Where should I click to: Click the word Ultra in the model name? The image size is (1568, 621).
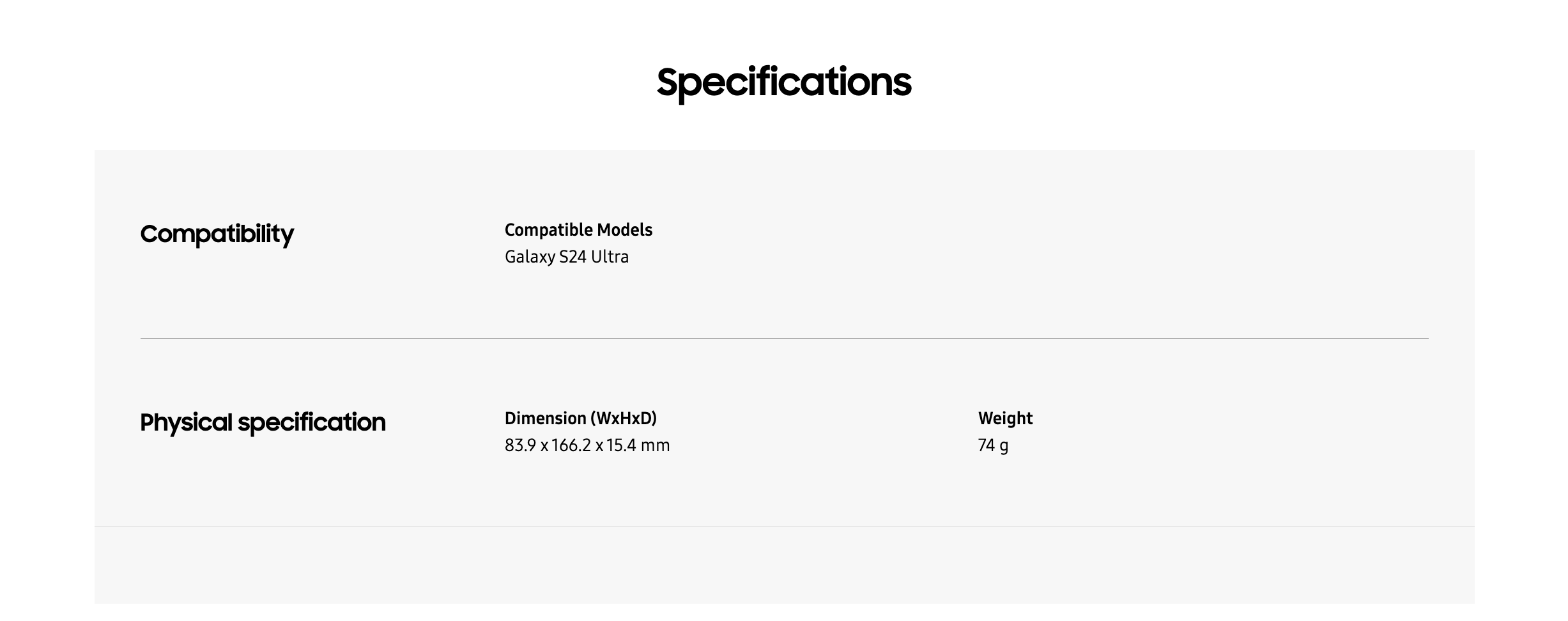(x=610, y=257)
